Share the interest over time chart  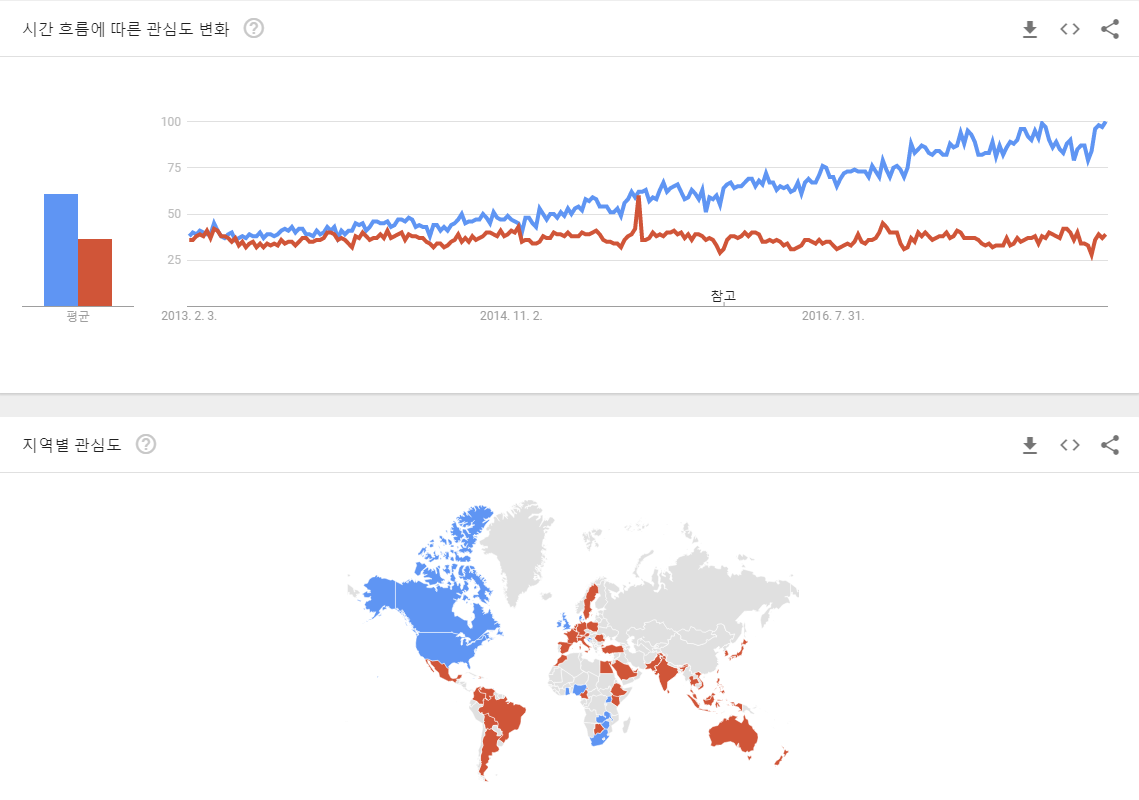1109,29
